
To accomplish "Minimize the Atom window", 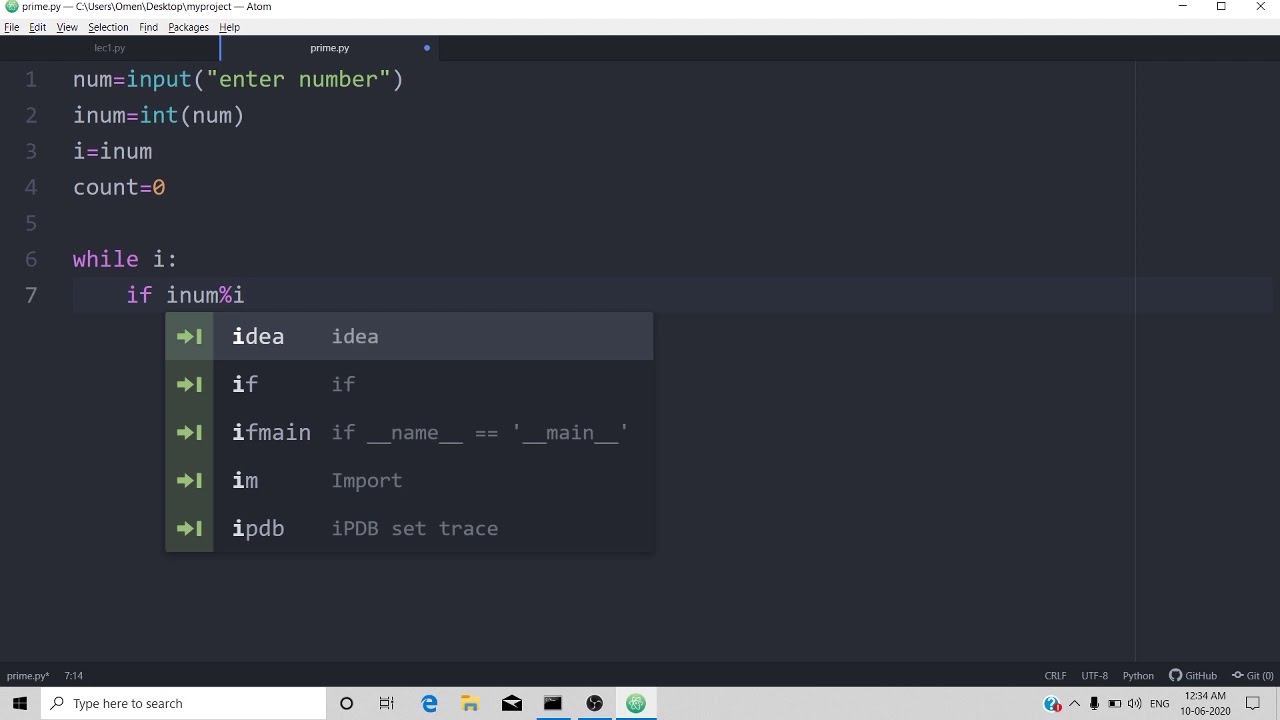I will click(x=1182, y=7).
